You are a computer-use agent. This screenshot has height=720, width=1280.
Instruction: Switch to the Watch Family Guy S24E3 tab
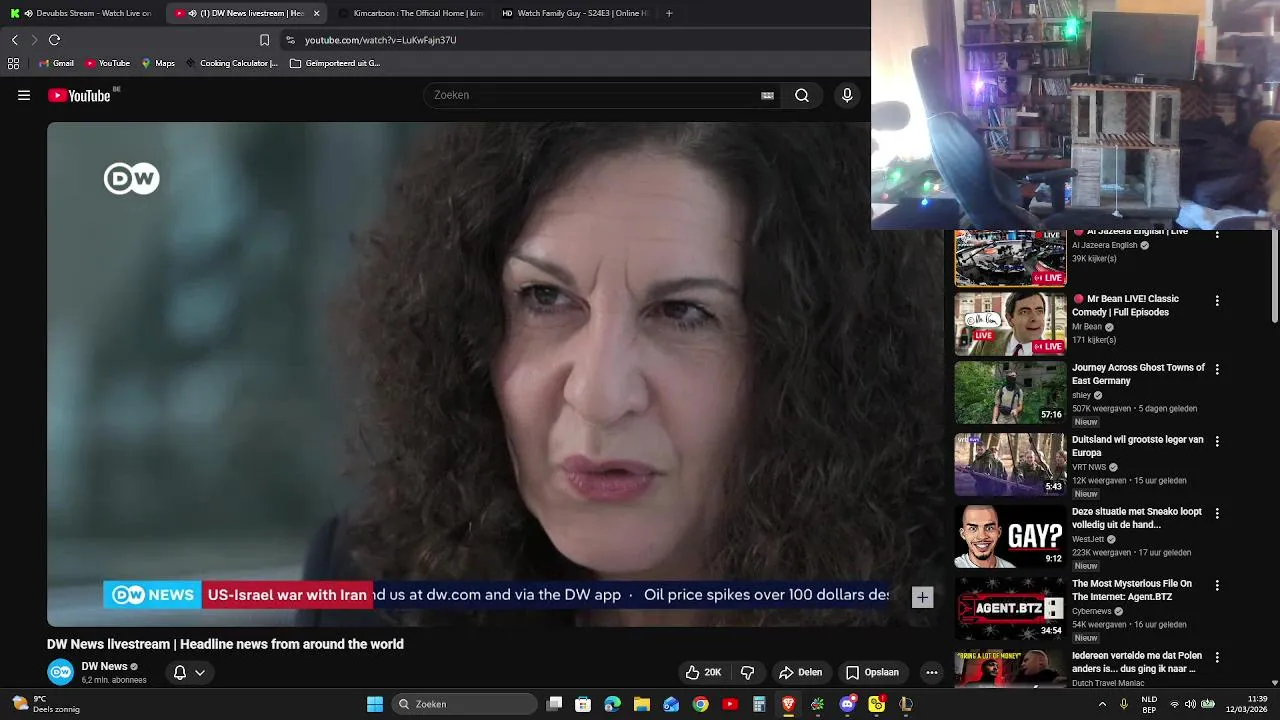coord(574,13)
